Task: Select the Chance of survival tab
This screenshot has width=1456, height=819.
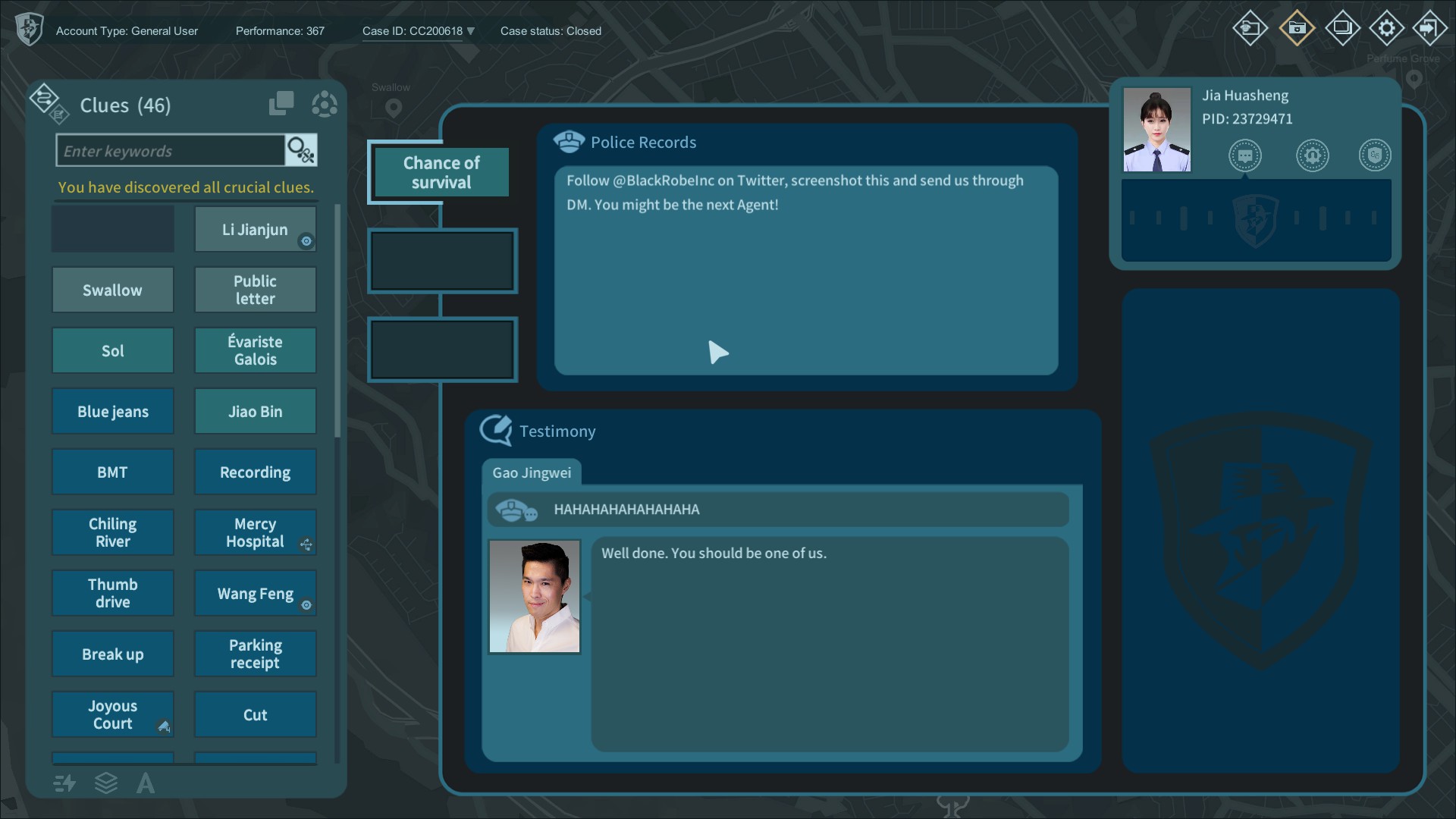Action: 441,173
